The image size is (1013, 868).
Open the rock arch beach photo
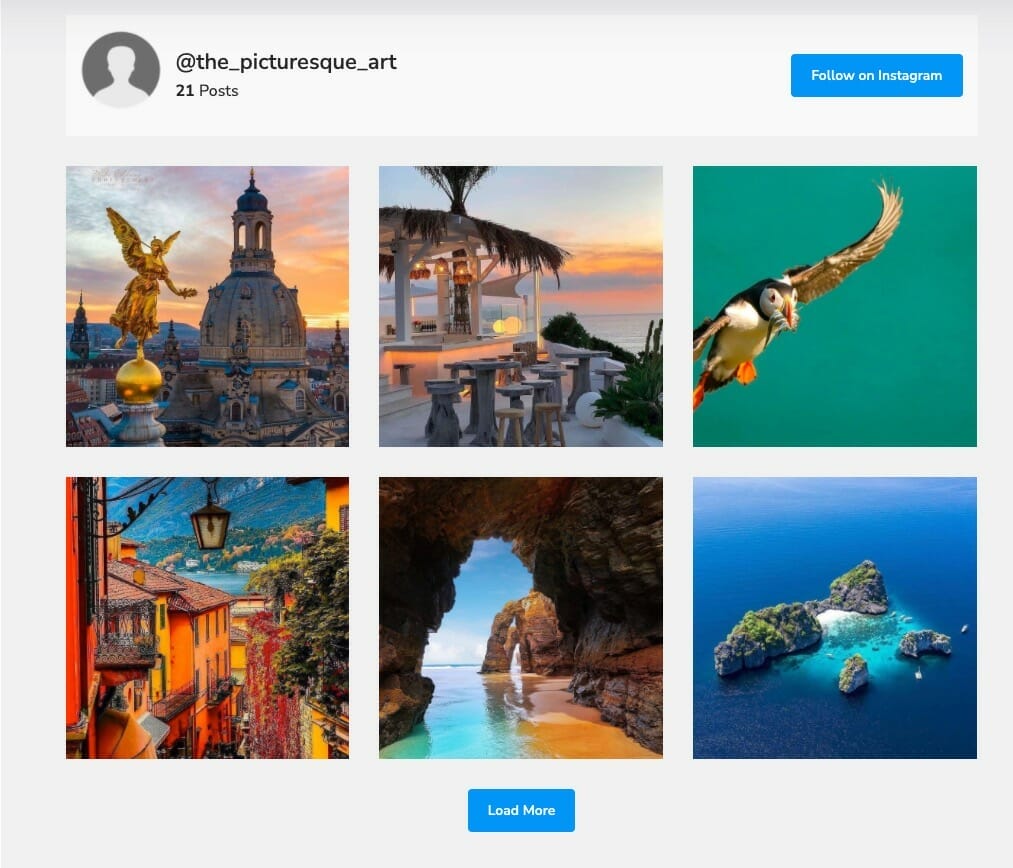[x=520, y=617]
